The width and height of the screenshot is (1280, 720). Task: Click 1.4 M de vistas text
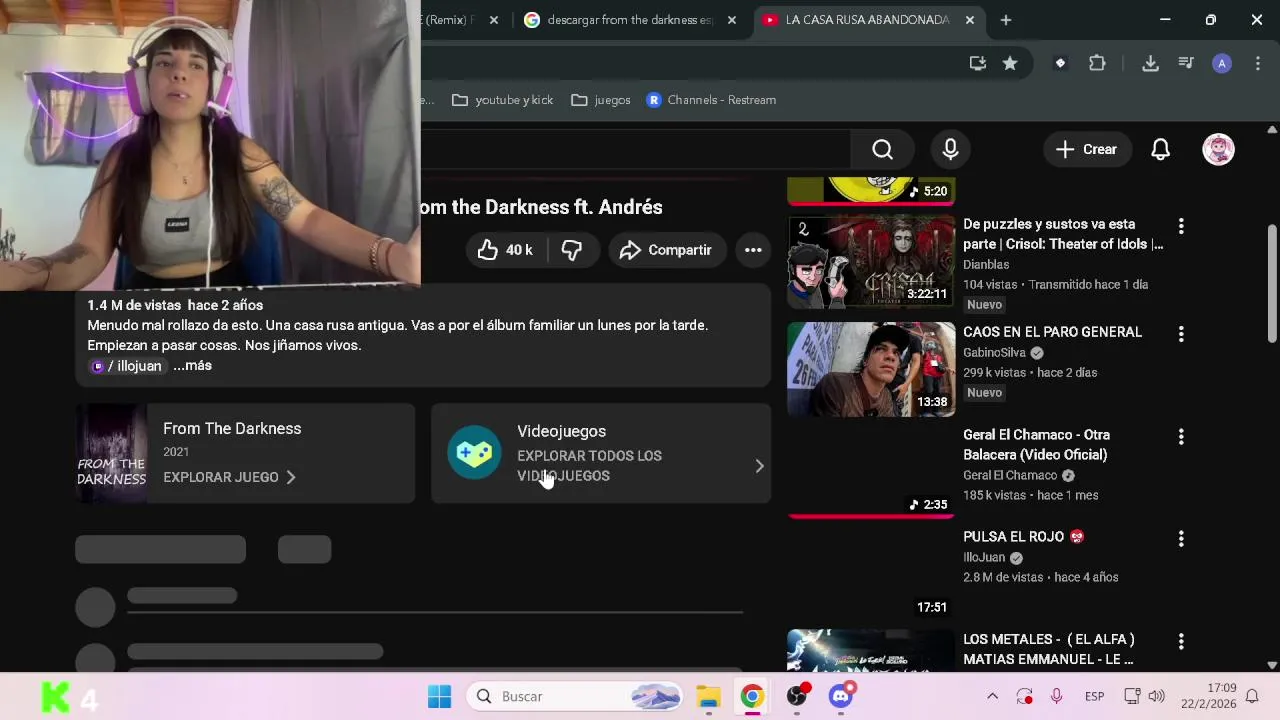(x=133, y=305)
